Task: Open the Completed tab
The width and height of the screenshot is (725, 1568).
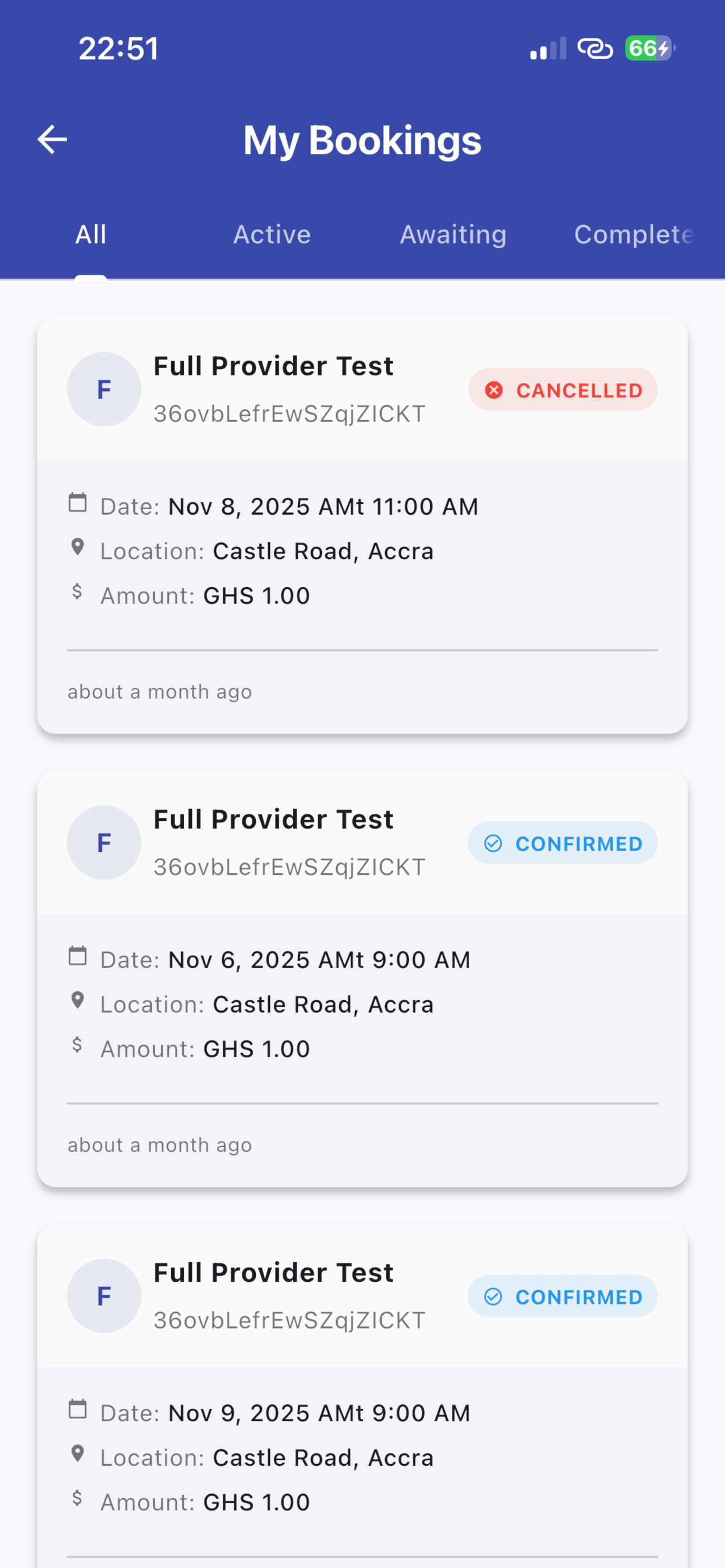Action: [634, 234]
